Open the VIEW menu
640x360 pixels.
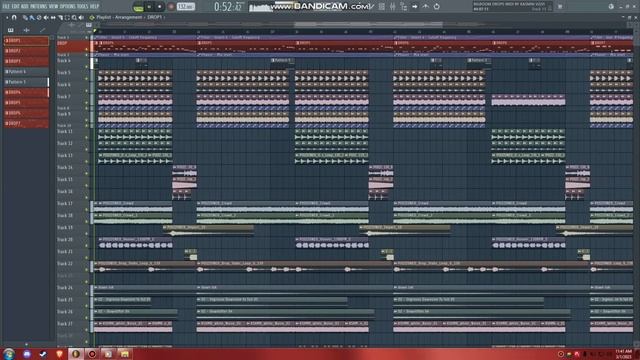54,7
